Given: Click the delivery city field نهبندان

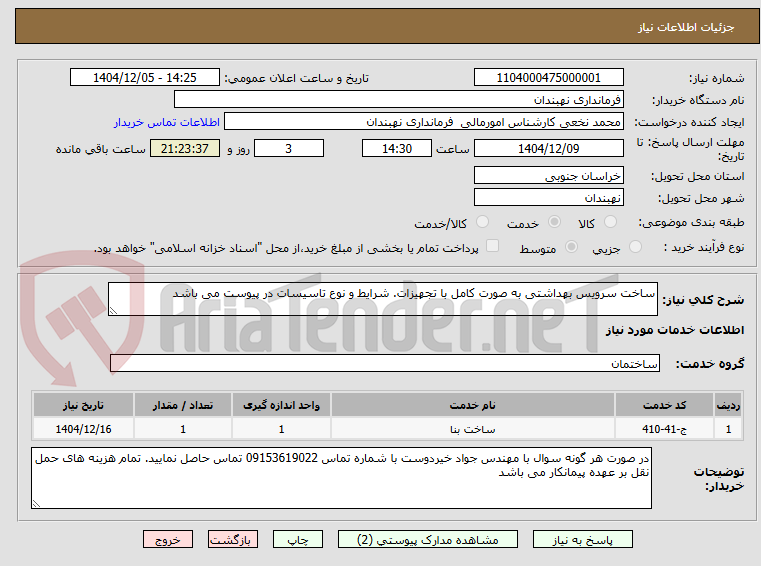Looking at the screenshot, I should pos(548,198).
